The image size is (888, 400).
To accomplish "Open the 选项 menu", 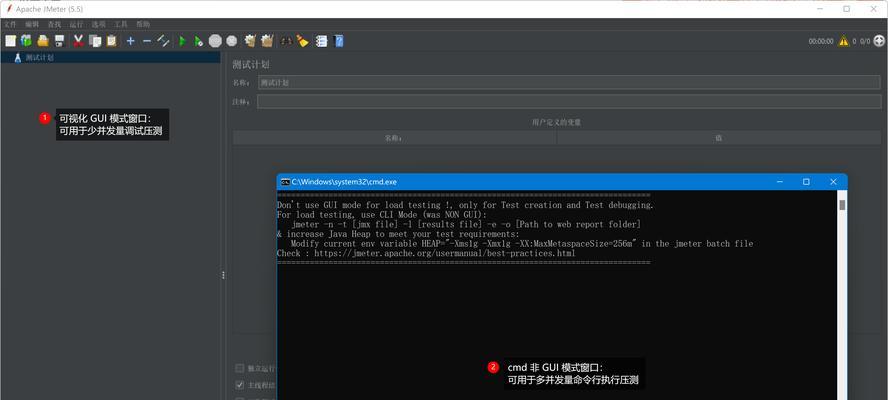I will [99, 24].
